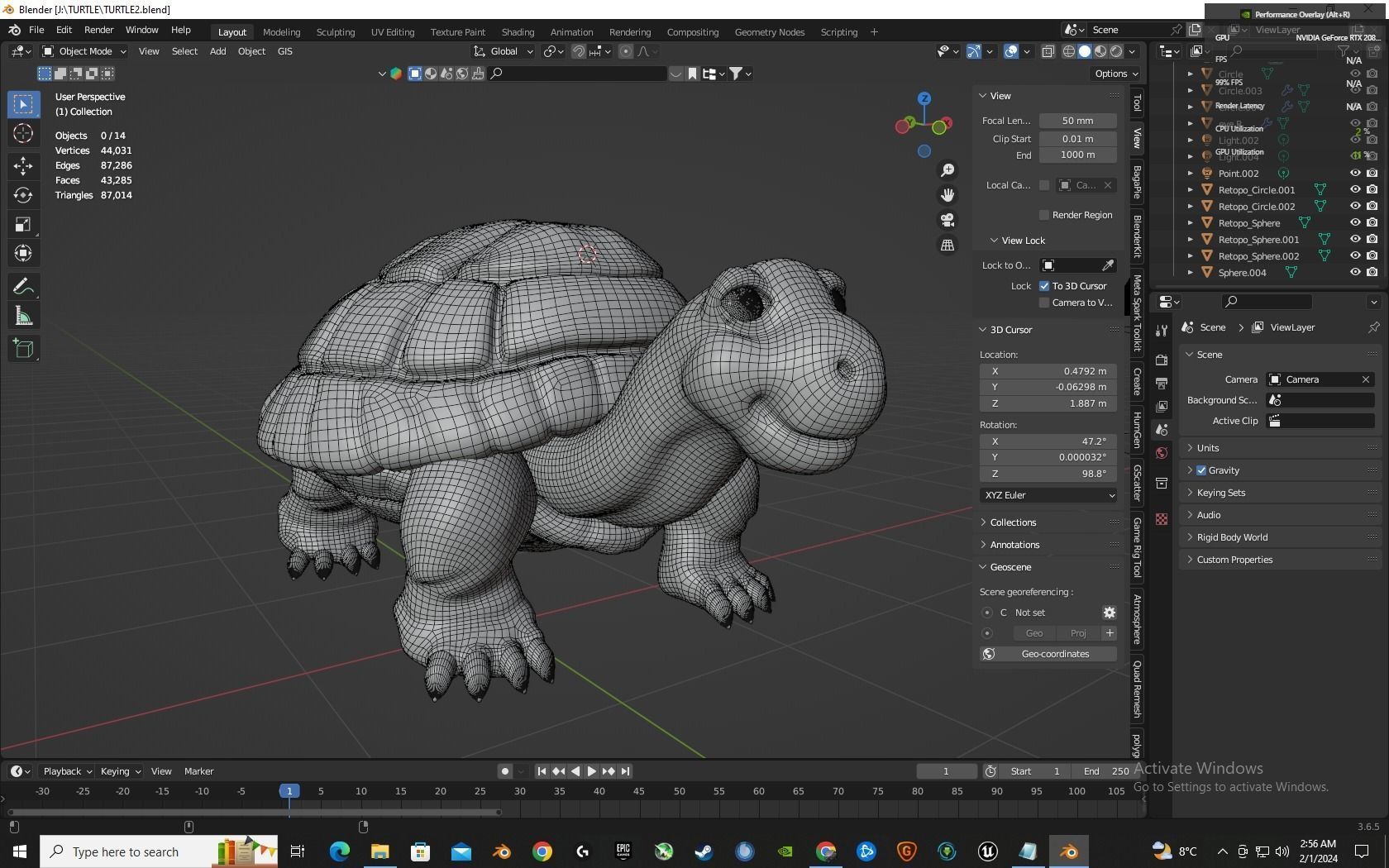Select the Annotate tool
Screen dimensions: 1389x868
[x=23, y=287]
